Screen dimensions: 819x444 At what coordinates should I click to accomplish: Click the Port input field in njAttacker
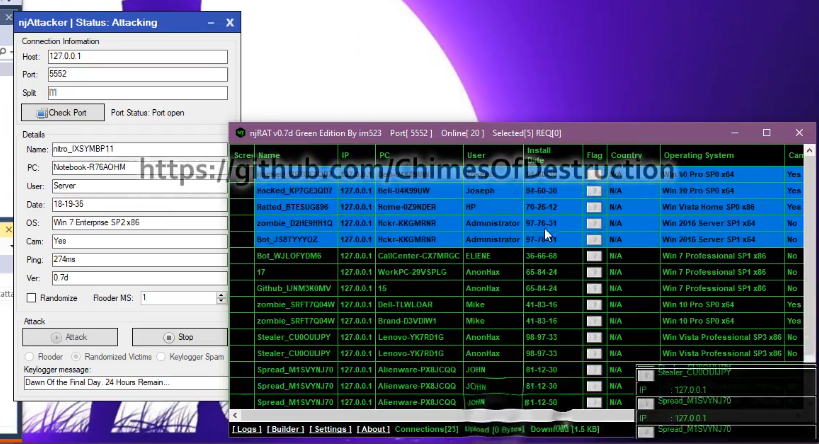[138, 74]
